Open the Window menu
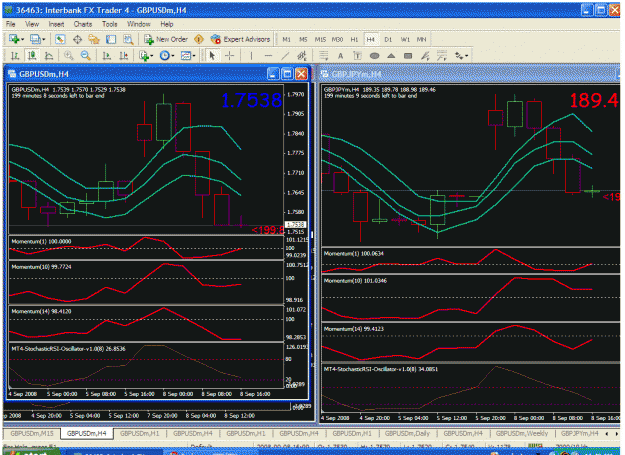This screenshot has height=455, width=625. point(138,24)
